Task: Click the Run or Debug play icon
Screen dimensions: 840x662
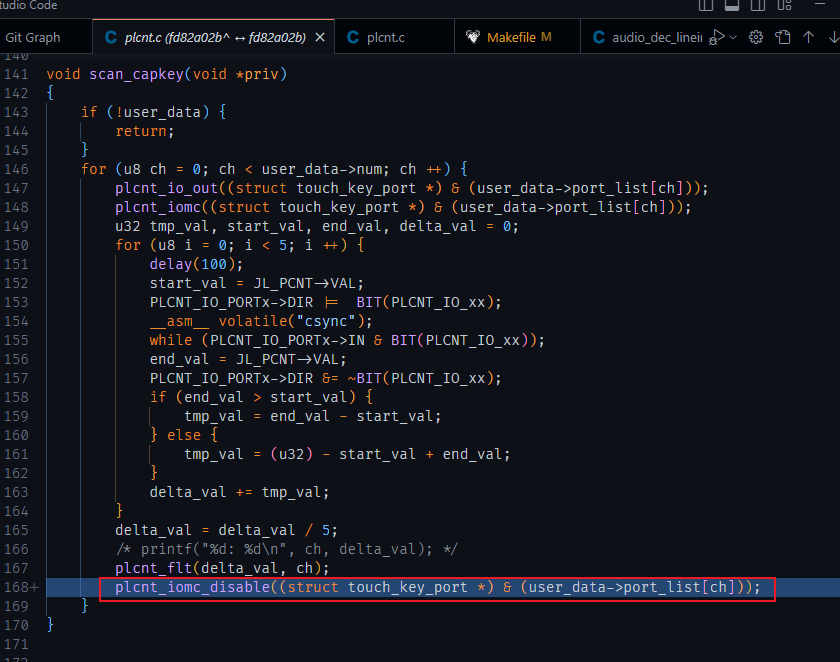Action: pos(716,37)
